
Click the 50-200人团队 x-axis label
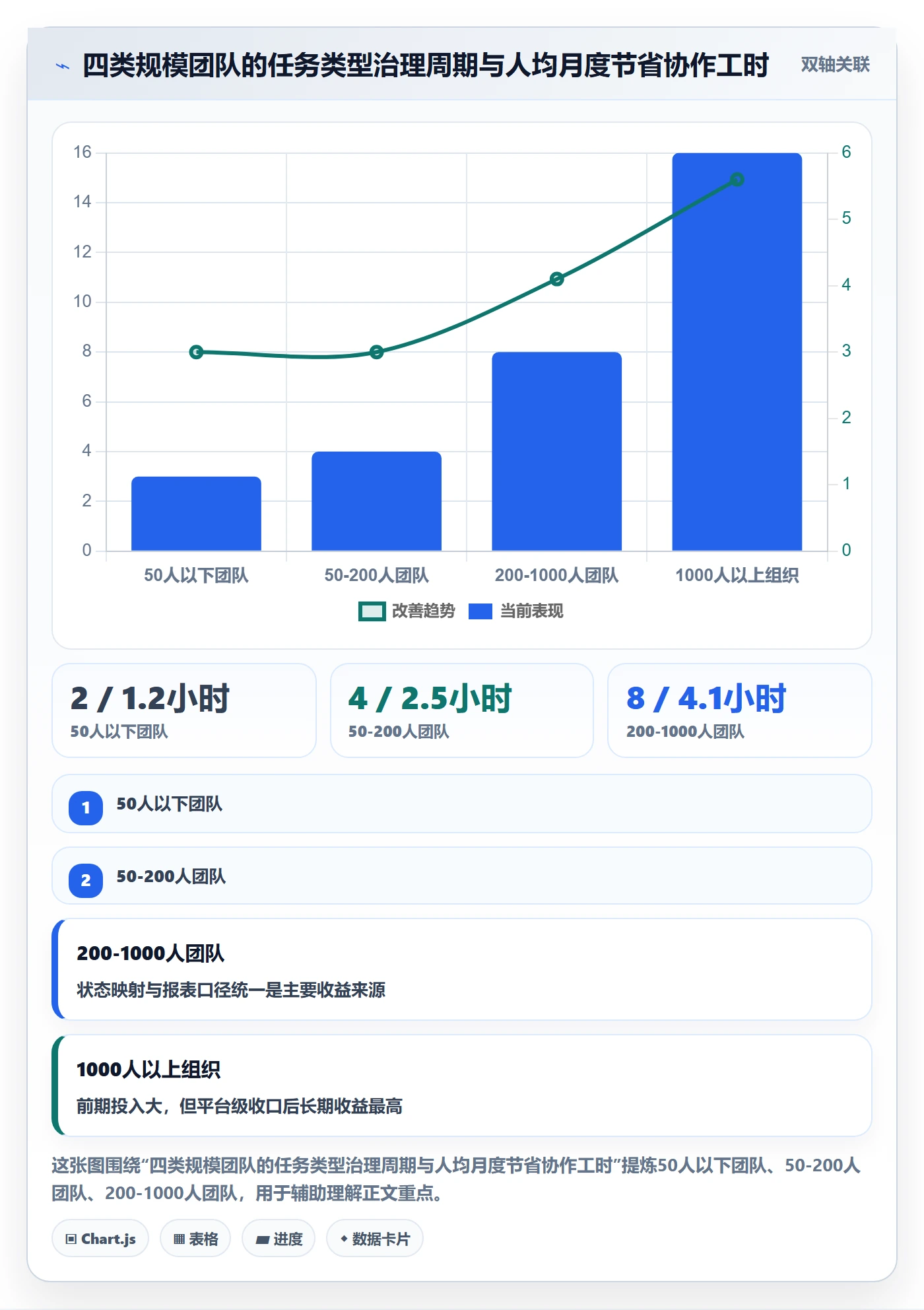(x=377, y=575)
